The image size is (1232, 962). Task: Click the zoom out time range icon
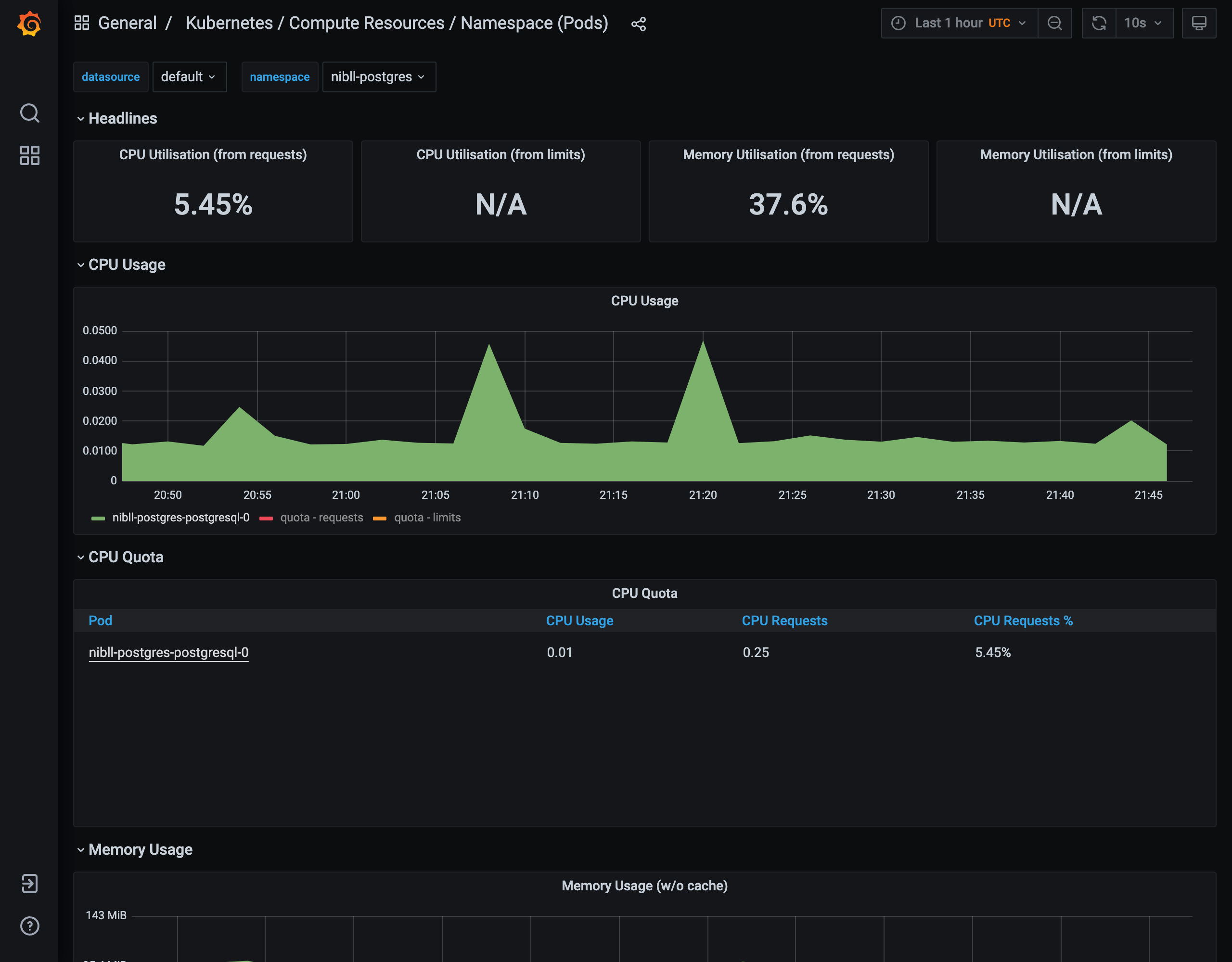click(x=1054, y=23)
